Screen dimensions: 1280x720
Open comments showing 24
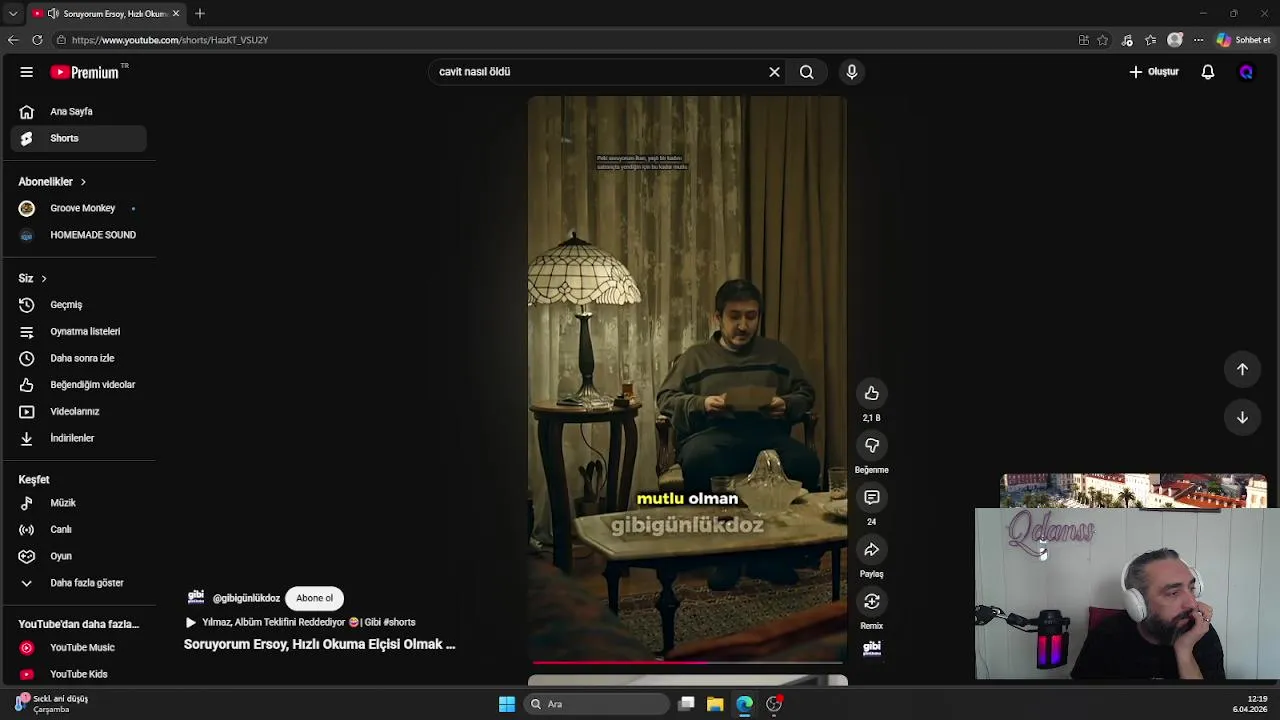coord(872,498)
